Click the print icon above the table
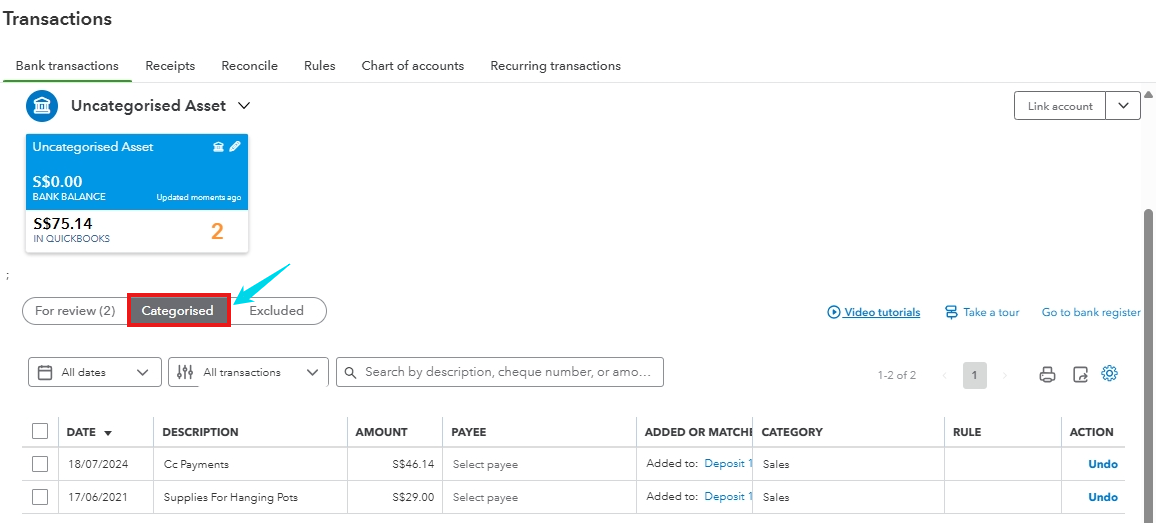The image size is (1156, 523). pyautogui.click(x=1047, y=375)
